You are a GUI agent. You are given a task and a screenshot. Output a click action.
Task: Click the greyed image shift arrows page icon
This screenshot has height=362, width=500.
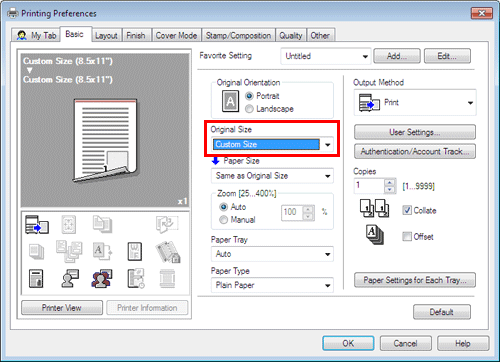point(69,224)
